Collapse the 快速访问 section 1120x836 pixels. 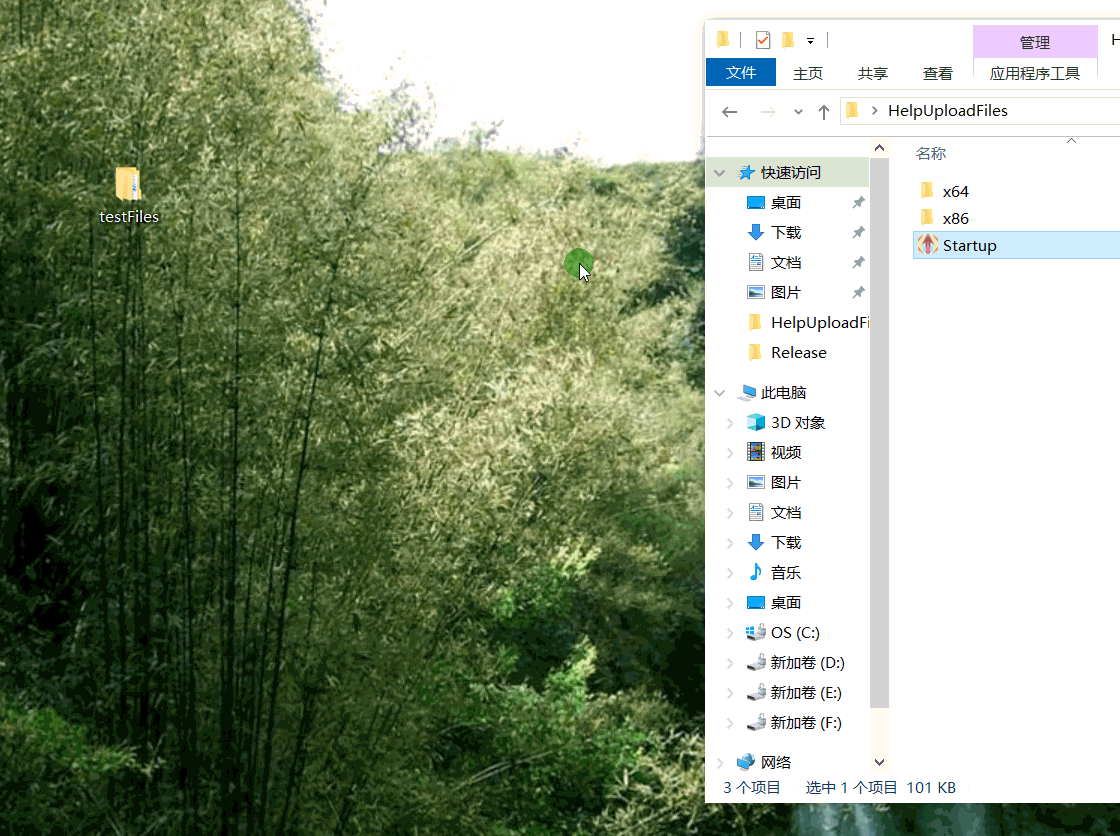pyautogui.click(x=719, y=173)
